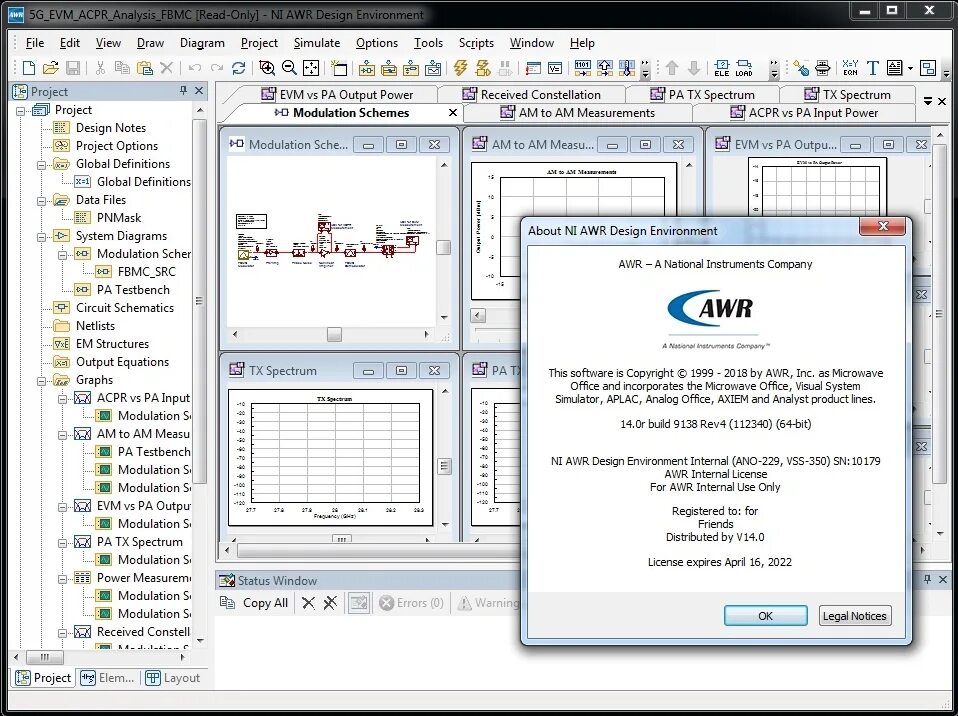The height and width of the screenshot is (716, 958).
Task: Click the Paste clipboard toolbar icon
Action: pyautogui.click(x=144, y=68)
